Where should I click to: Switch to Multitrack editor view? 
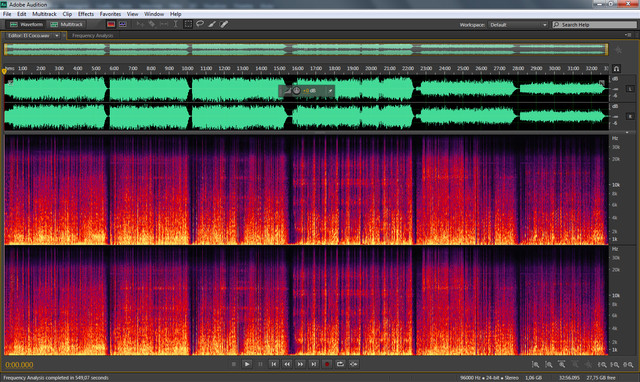coord(66,24)
